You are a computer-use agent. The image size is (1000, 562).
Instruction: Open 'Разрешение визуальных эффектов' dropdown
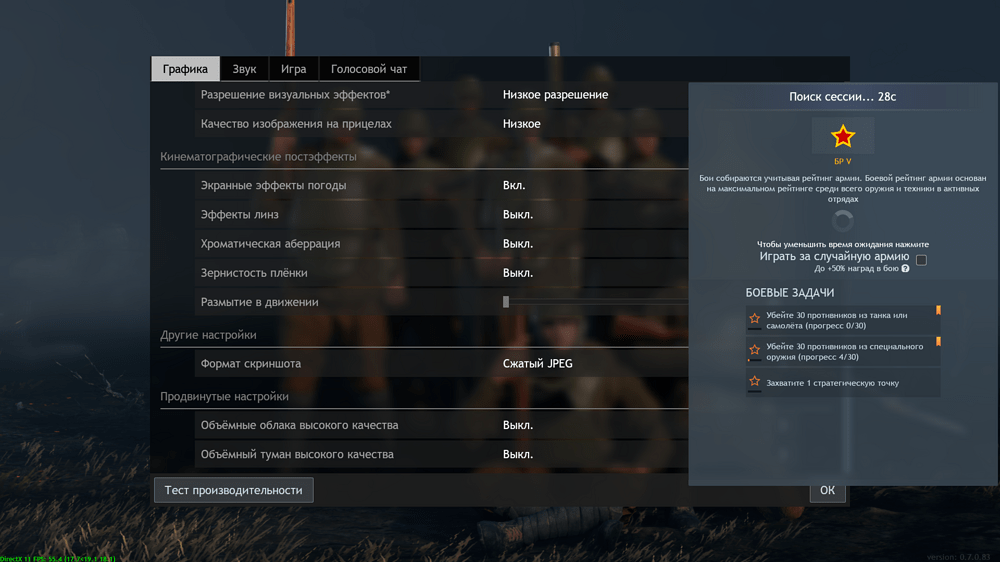pyautogui.click(x=555, y=95)
